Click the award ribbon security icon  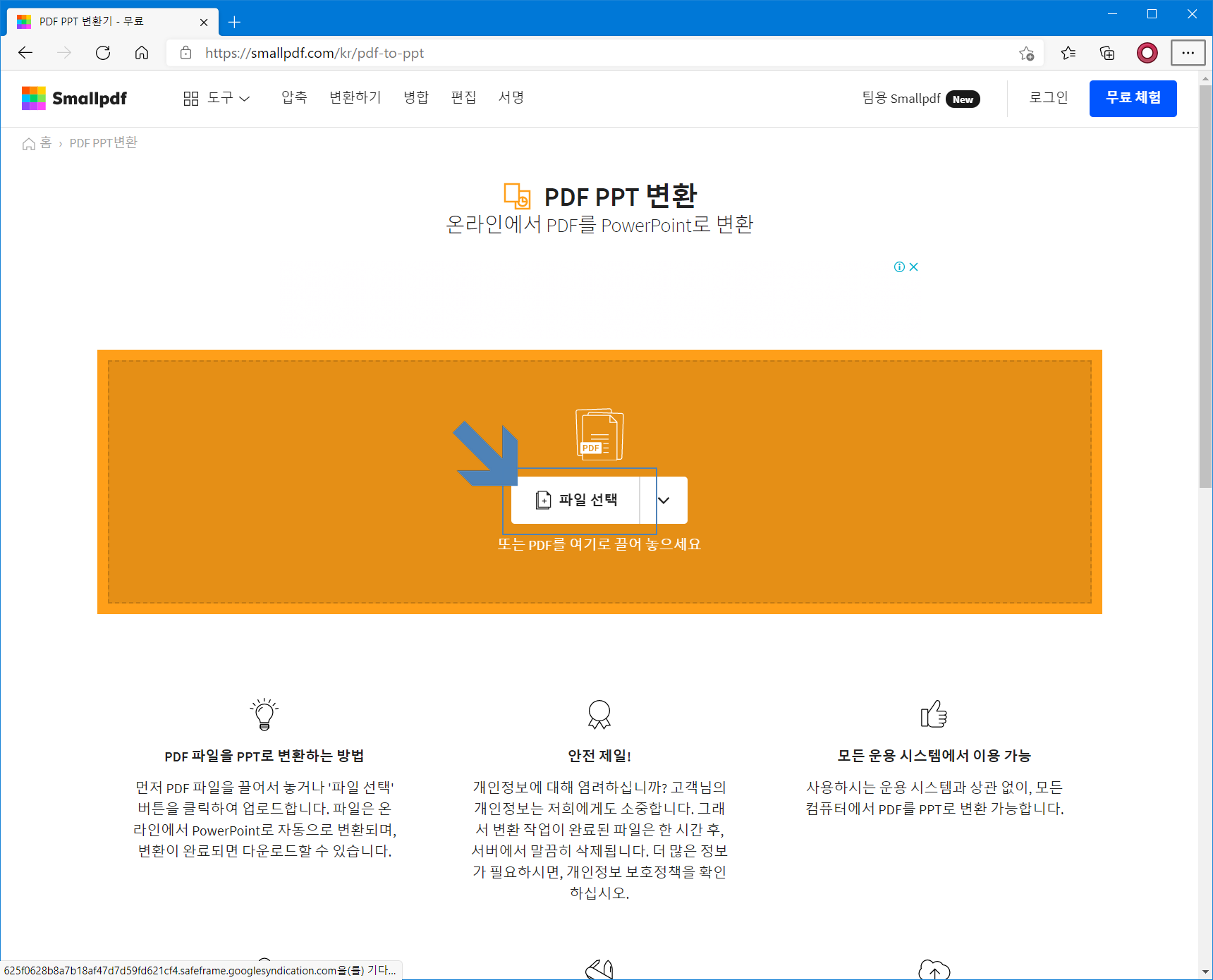point(599,714)
